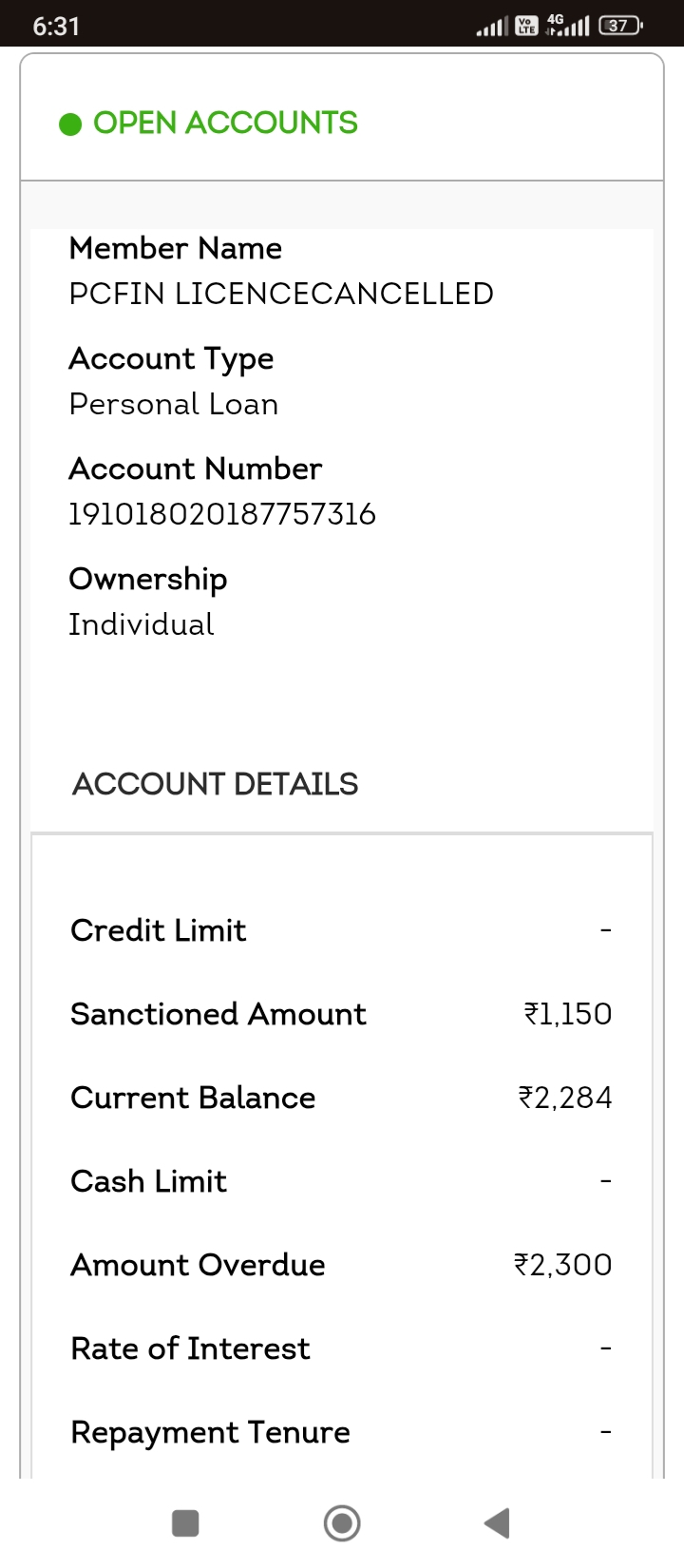684x1568 pixels.
Task: Tap the Personal Loan account type
Action: click(174, 404)
